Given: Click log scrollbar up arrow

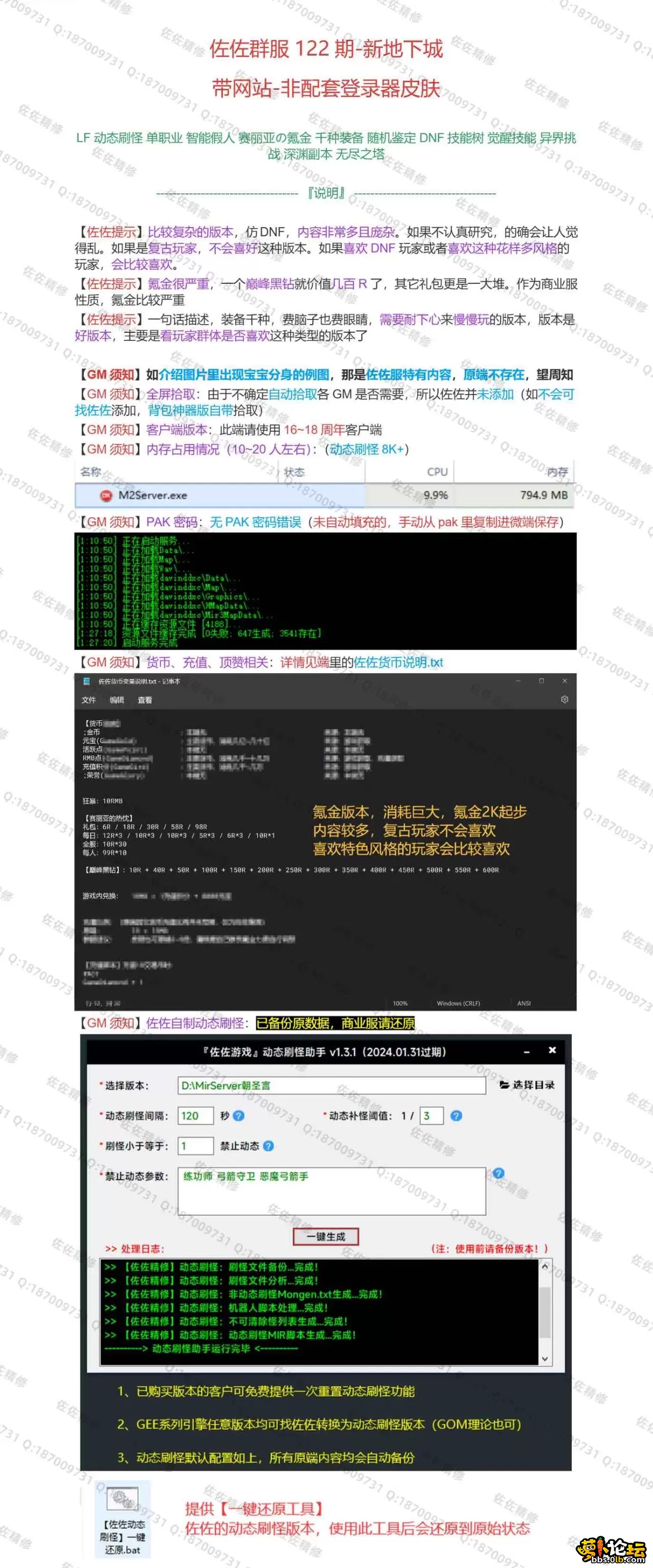Looking at the screenshot, I should 545,1267.
